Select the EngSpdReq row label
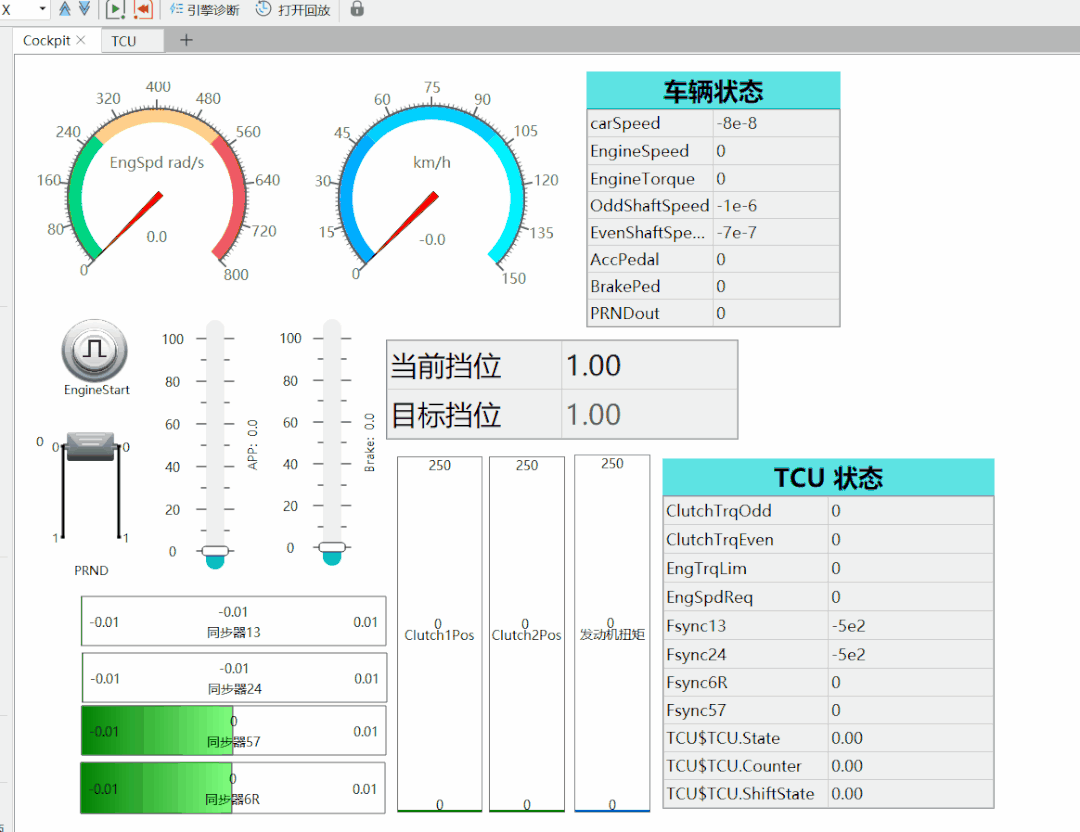This screenshot has width=1080, height=832. pyautogui.click(x=709, y=597)
